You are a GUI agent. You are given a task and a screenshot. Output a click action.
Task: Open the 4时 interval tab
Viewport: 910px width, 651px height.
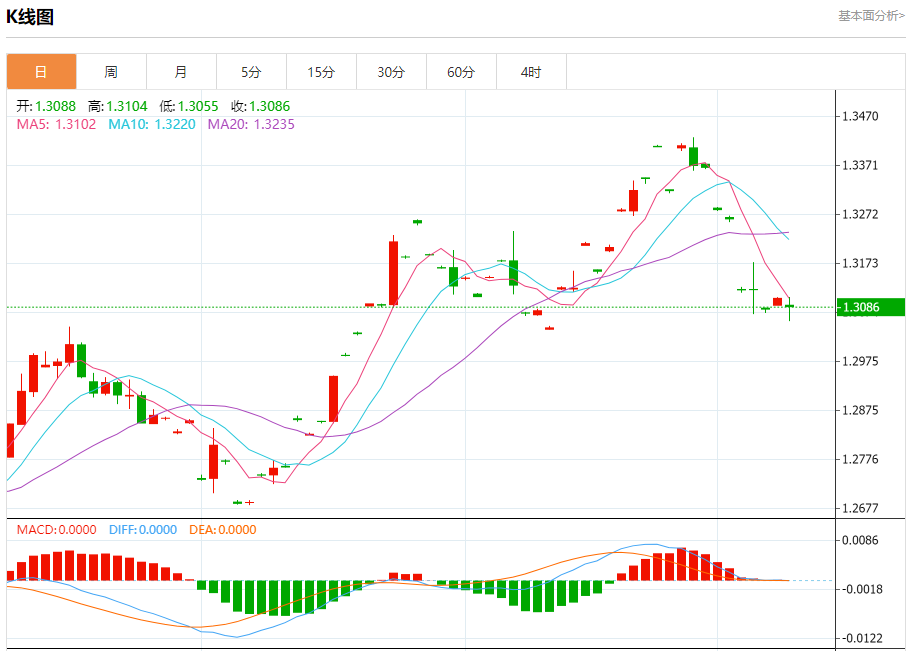click(531, 72)
